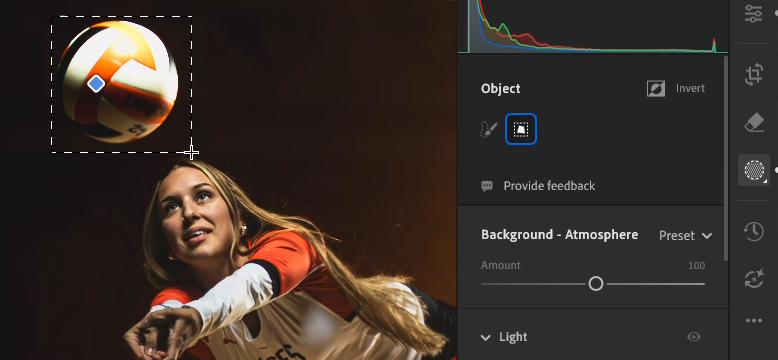Open the Masking tool panel
This screenshot has width=778, height=360.
[x=754, y=170]
